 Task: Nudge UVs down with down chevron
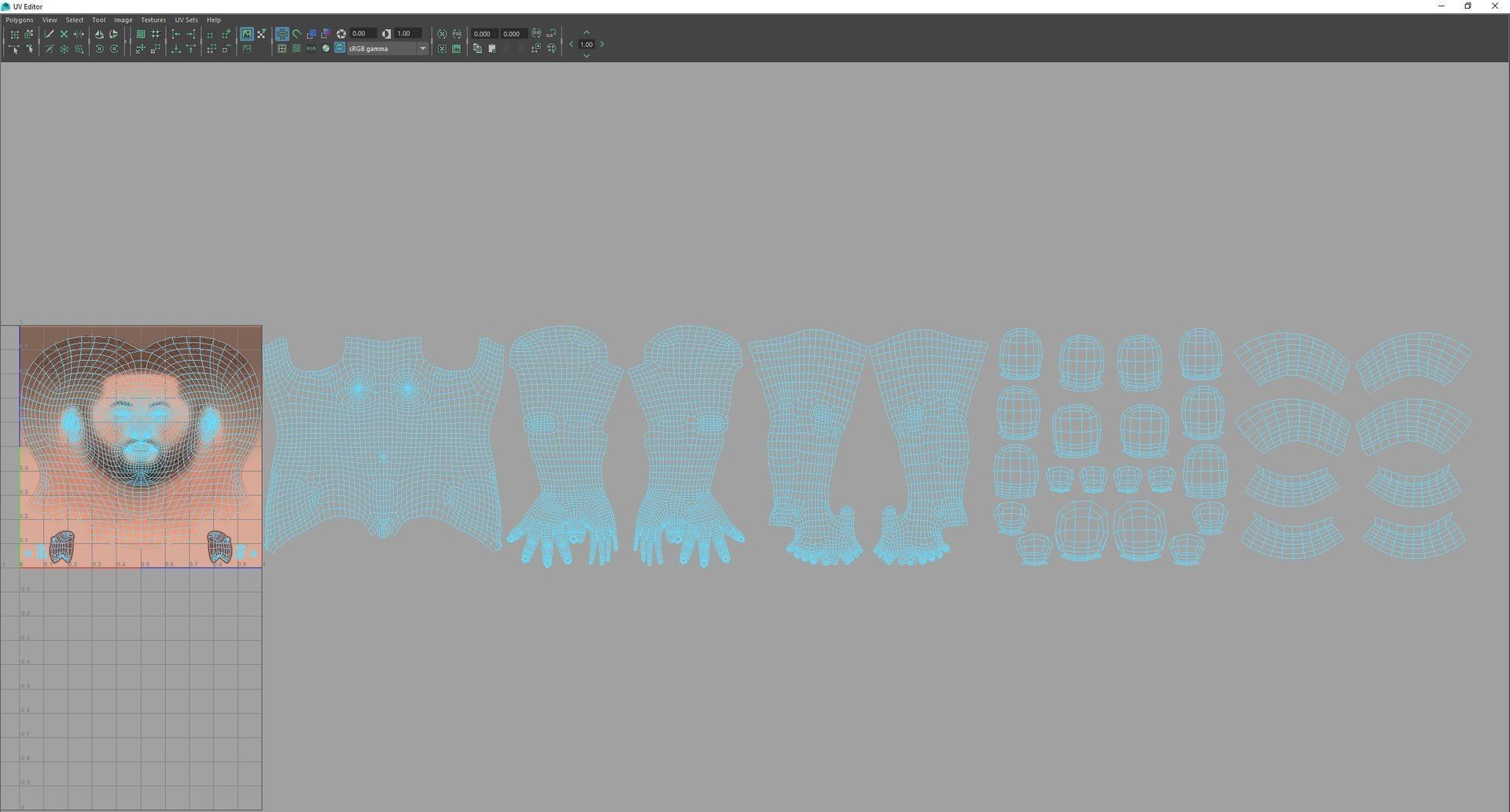point(587,56)
